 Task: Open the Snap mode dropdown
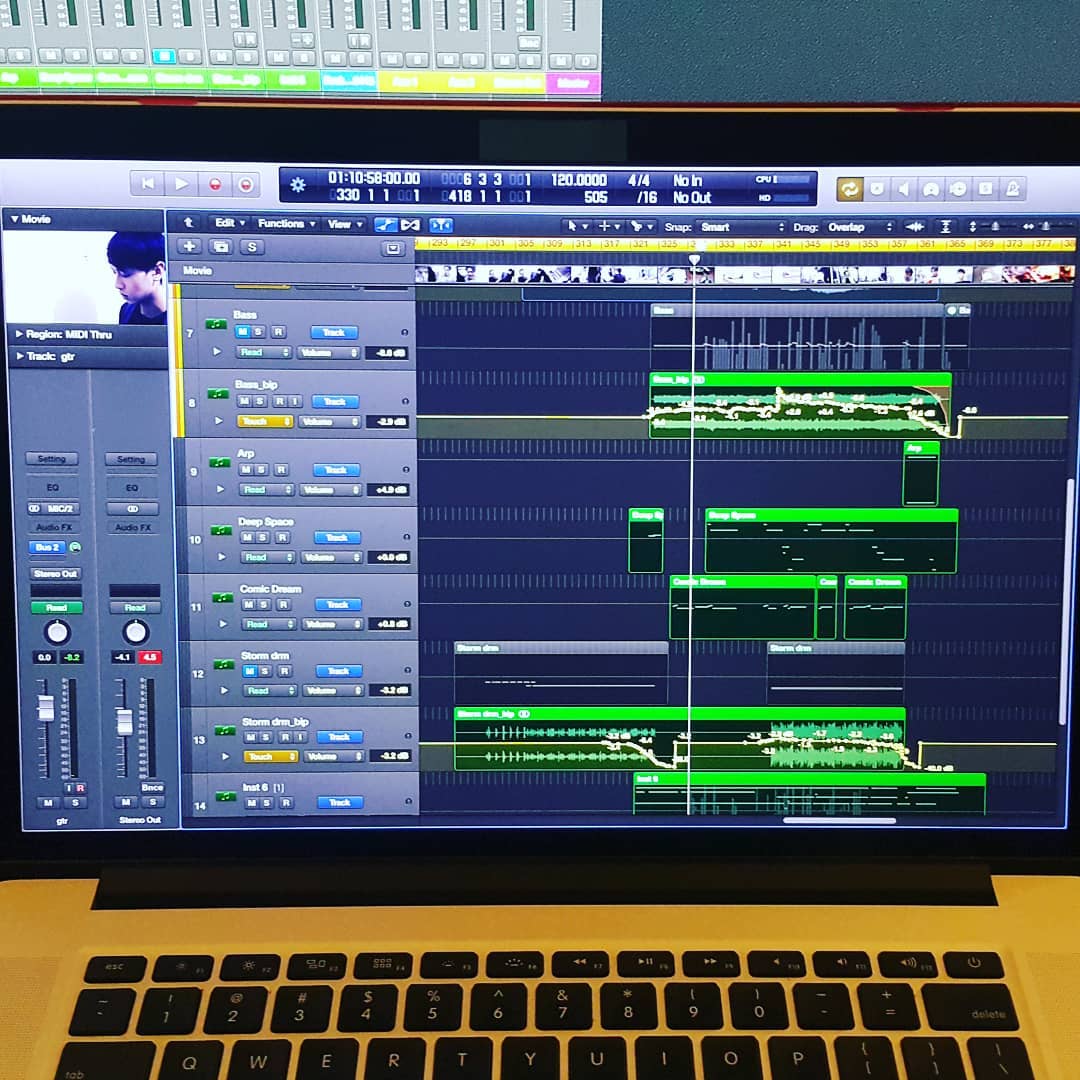741,227
